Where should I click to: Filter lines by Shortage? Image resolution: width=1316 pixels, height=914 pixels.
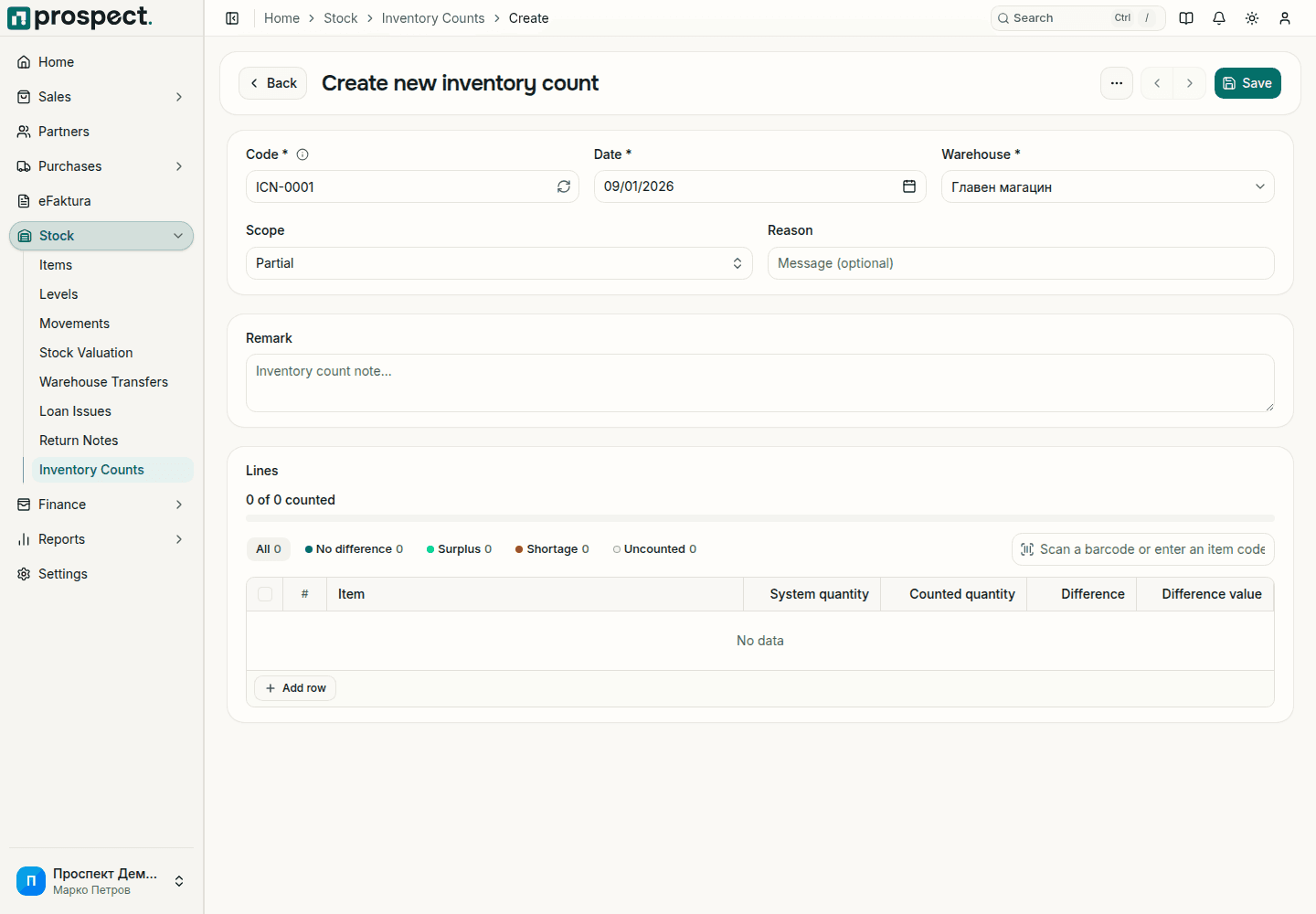tap(552, 549)
